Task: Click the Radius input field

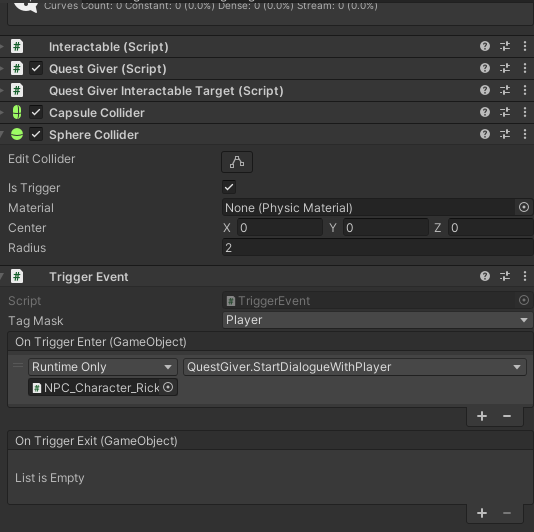Action: coord(378,248)
